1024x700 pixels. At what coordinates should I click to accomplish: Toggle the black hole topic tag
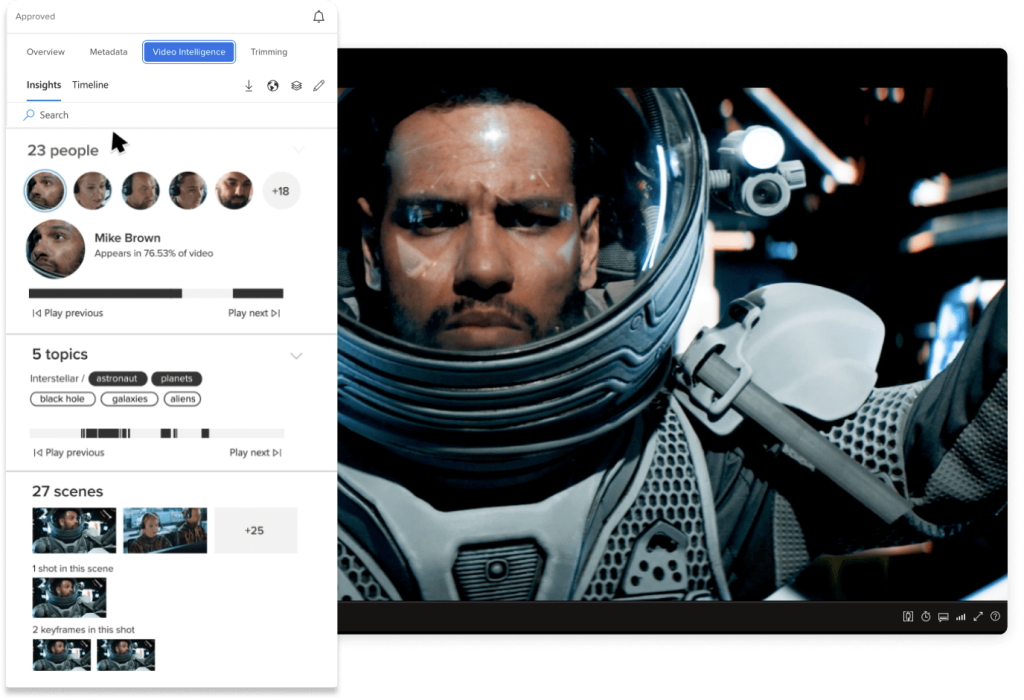pos(63,399)
